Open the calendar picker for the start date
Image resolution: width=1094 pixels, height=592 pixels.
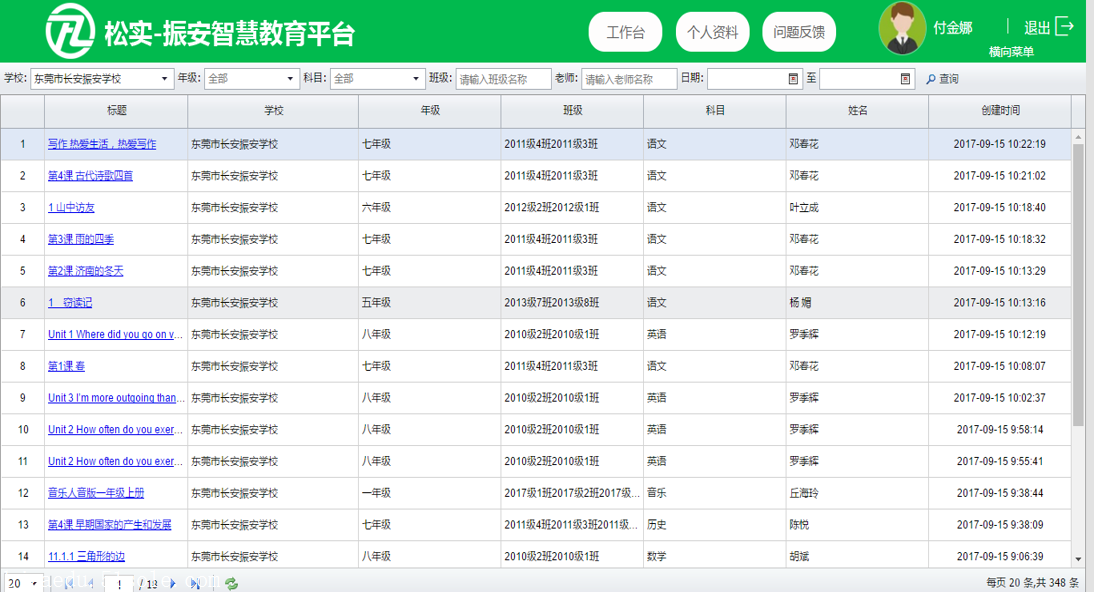(793, 77)
